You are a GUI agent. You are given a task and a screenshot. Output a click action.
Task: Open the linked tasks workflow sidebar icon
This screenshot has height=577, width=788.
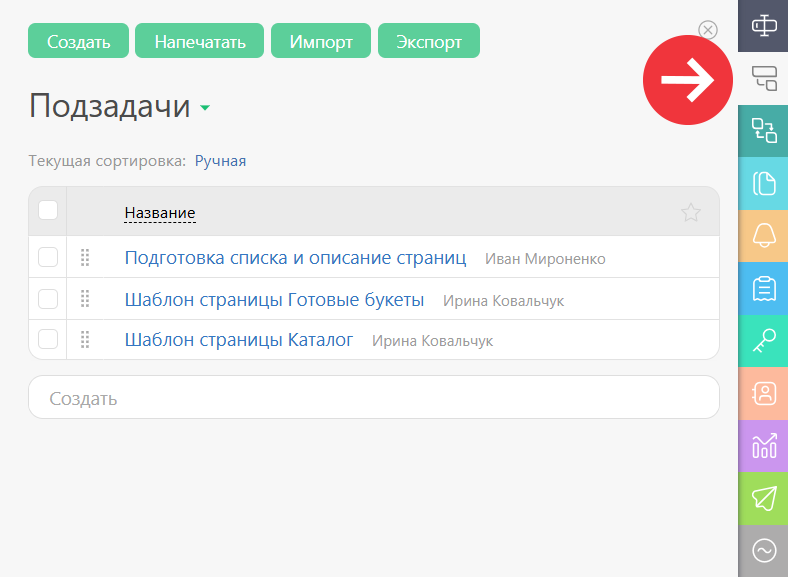click(763, 131)
